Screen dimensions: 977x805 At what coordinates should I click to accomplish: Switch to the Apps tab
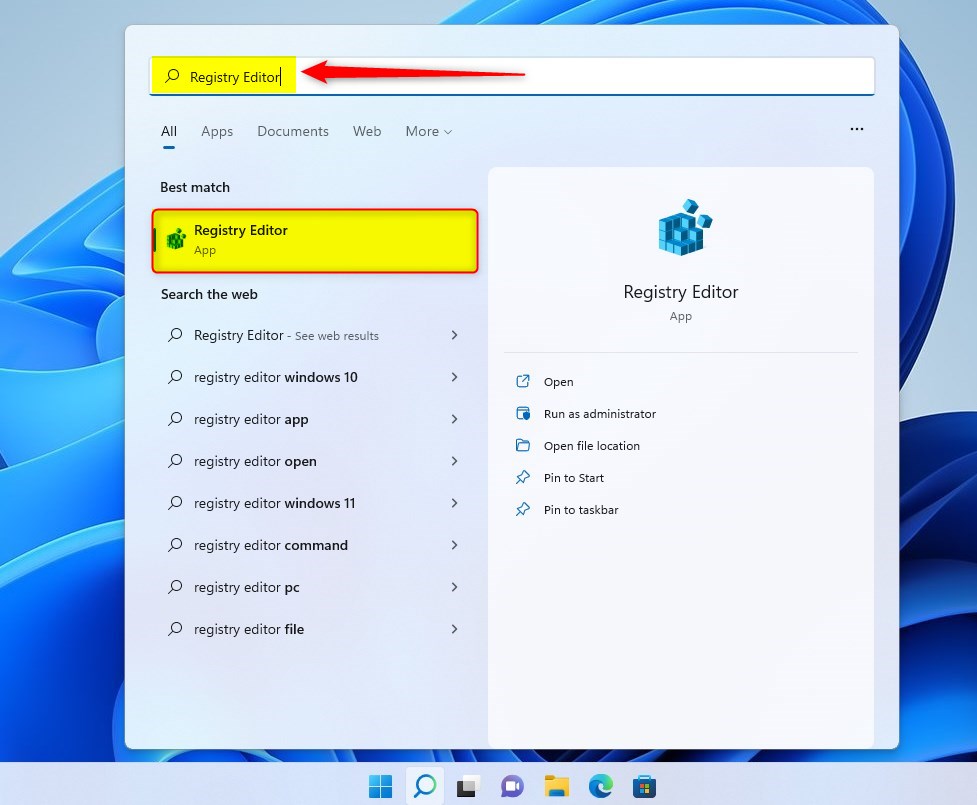click(x=217, y=131)
